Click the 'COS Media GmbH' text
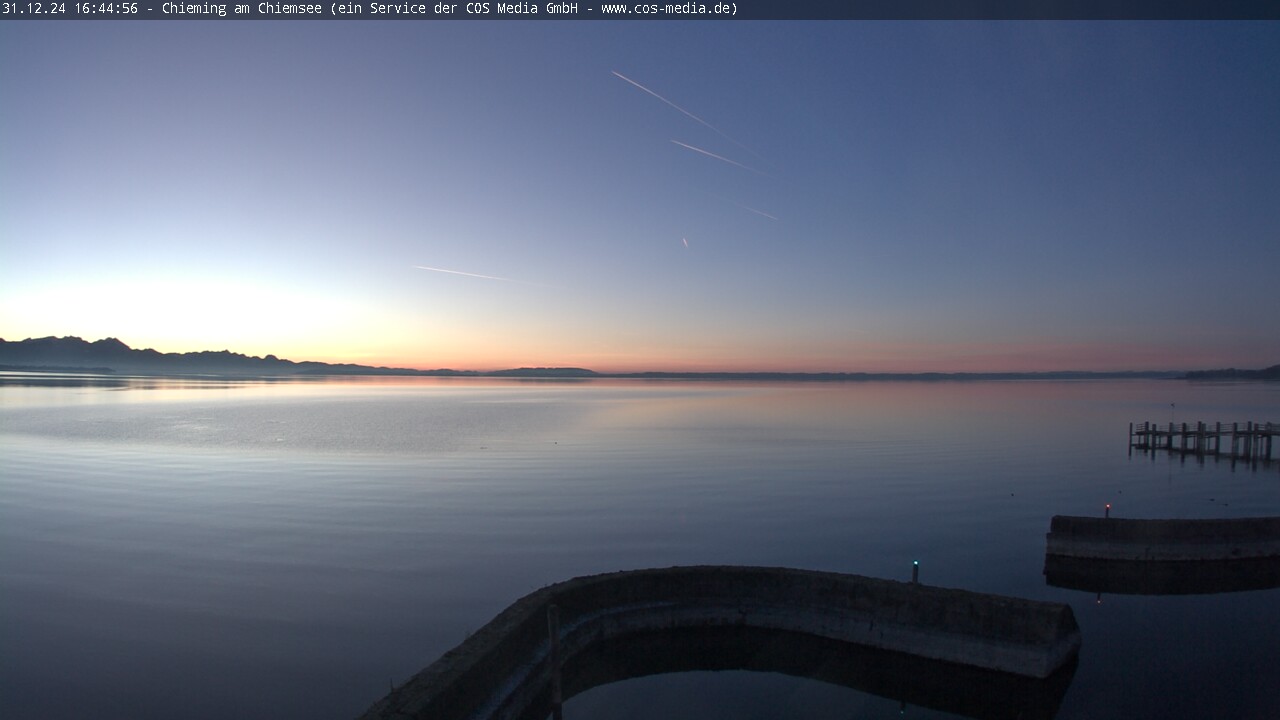1280x720 pixels. pos(522,9)
